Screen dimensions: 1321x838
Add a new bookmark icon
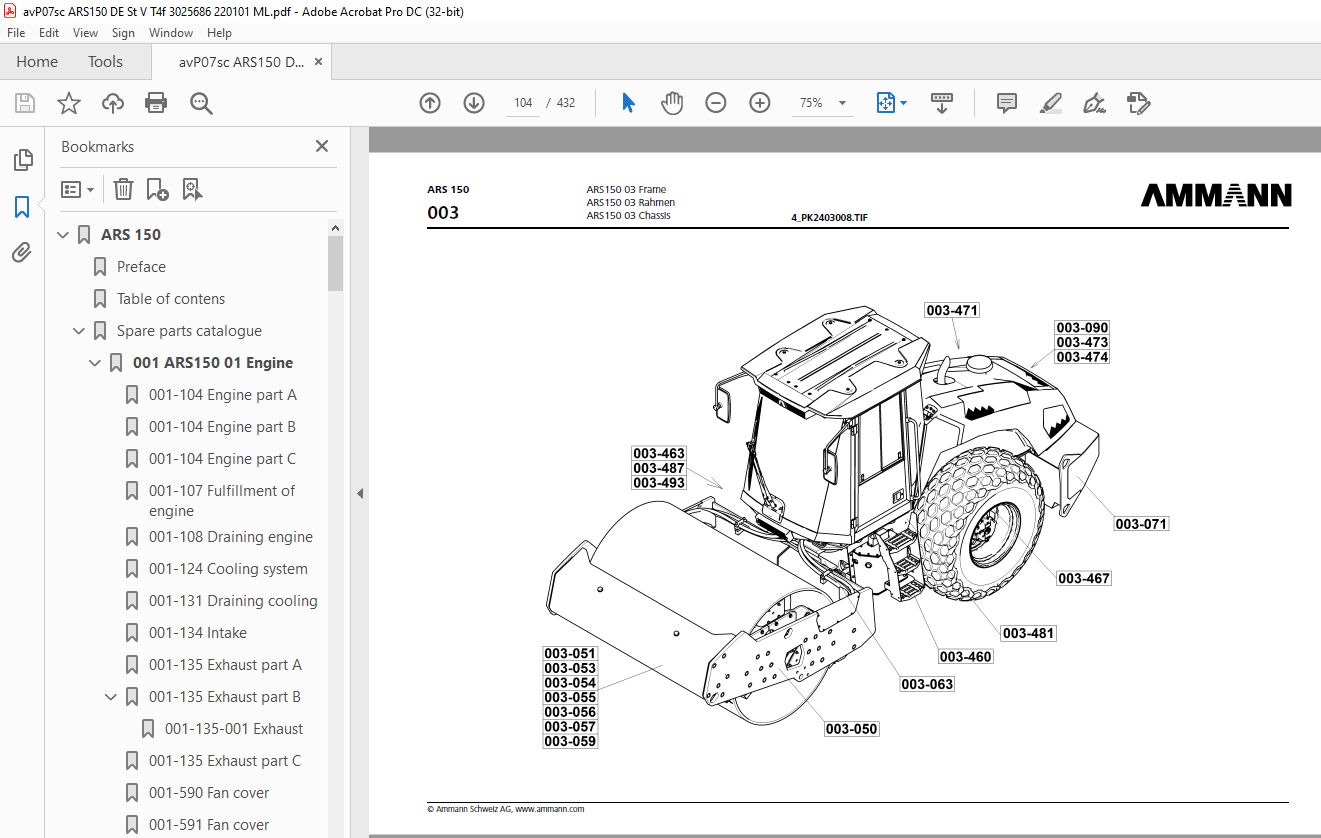[157, 189]
